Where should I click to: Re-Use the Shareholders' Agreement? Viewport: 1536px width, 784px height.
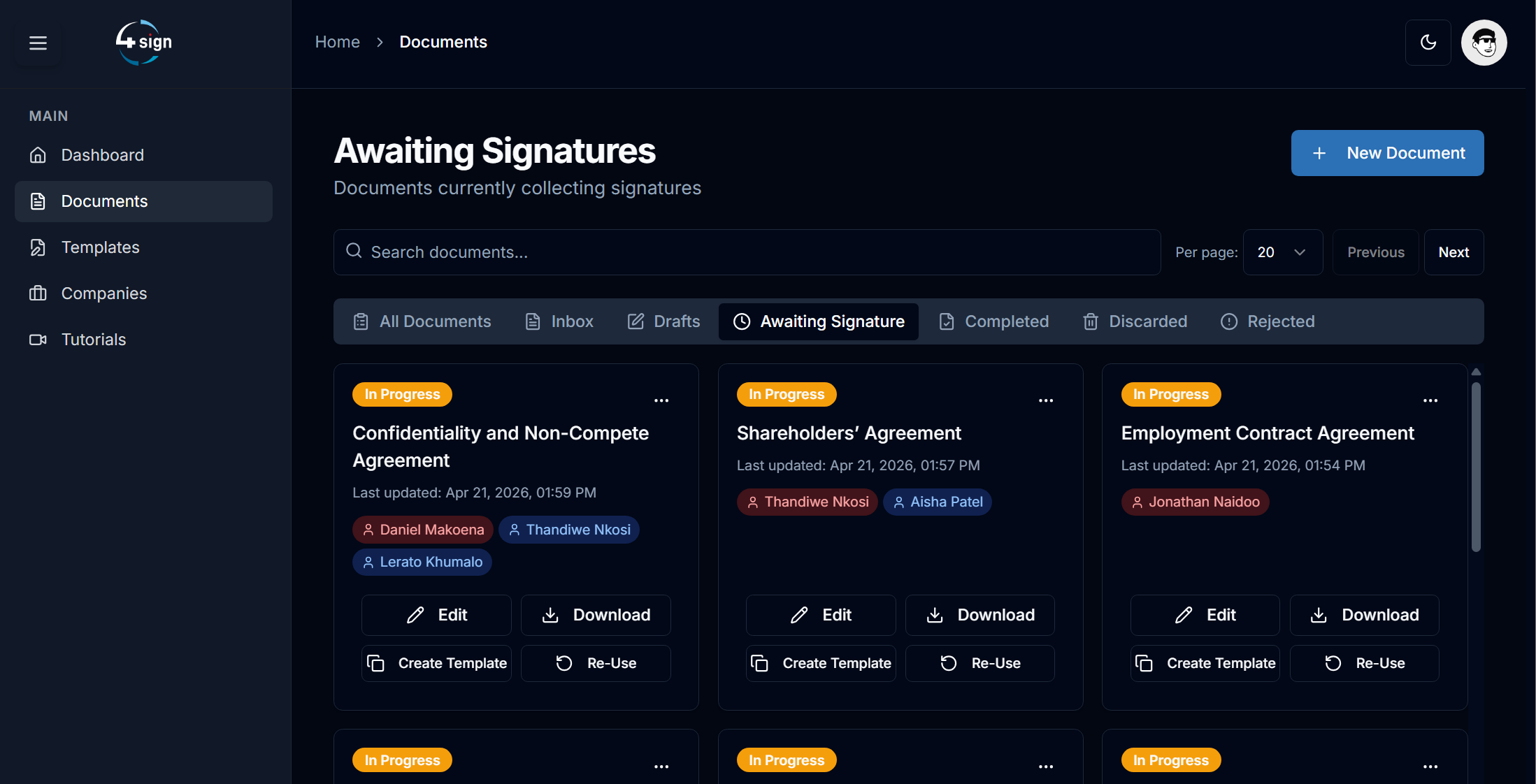tap(980, 663)
